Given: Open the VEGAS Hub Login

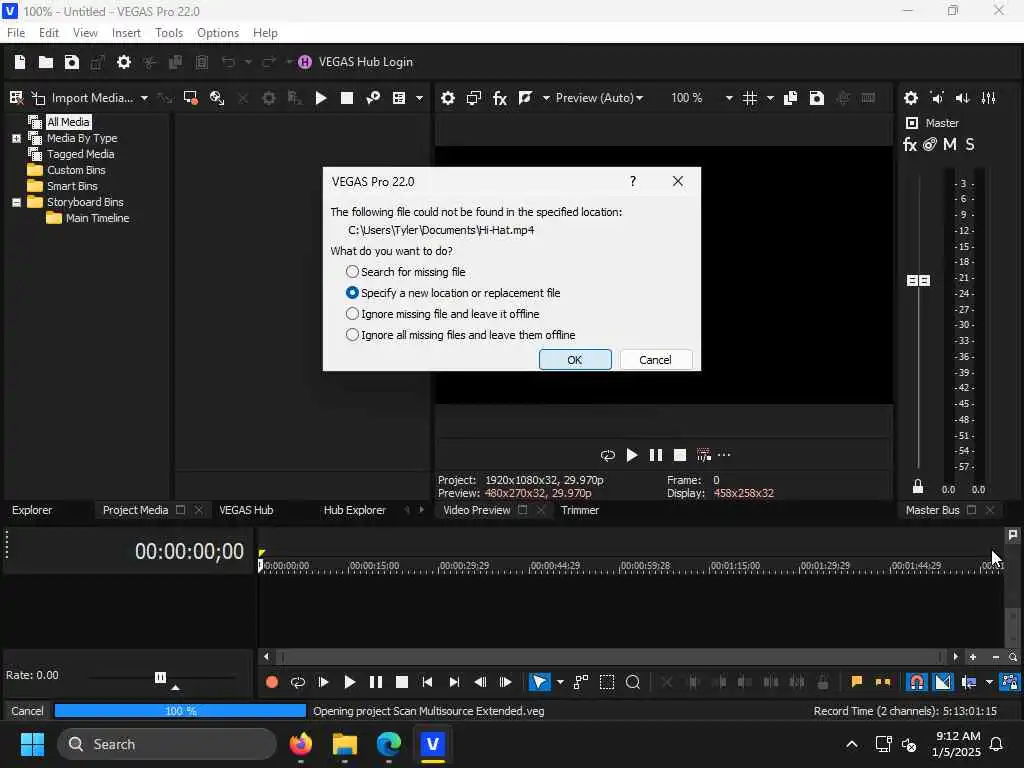Looking at the screenshot, I should [356, 62].
